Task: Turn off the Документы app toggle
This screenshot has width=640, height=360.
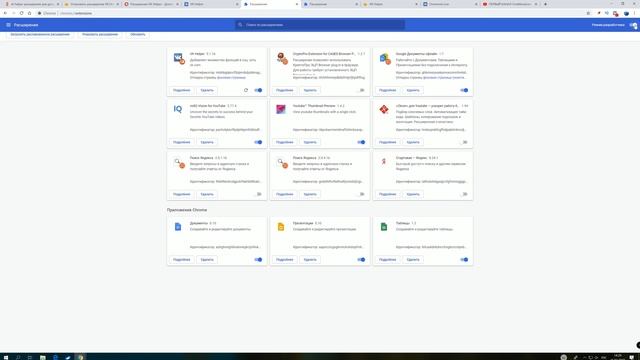Action: click(x=258, y=260)
